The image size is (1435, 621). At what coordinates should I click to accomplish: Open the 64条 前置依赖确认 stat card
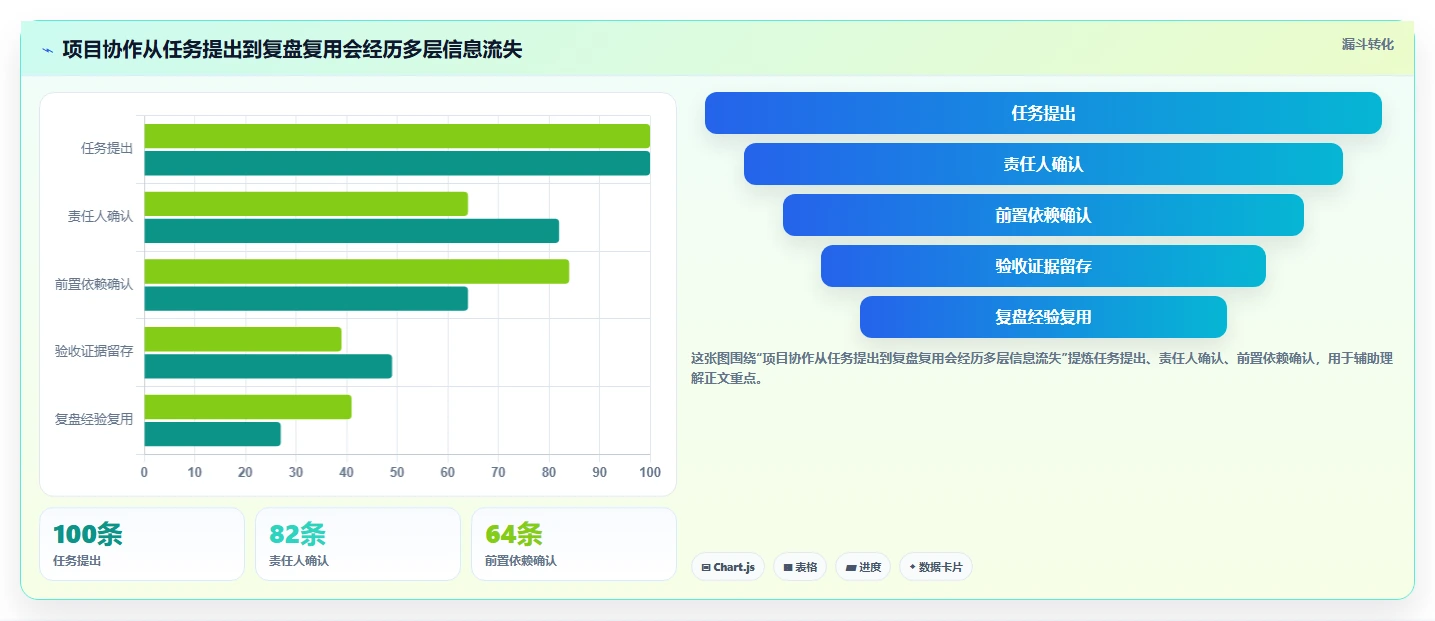point(574,544)
